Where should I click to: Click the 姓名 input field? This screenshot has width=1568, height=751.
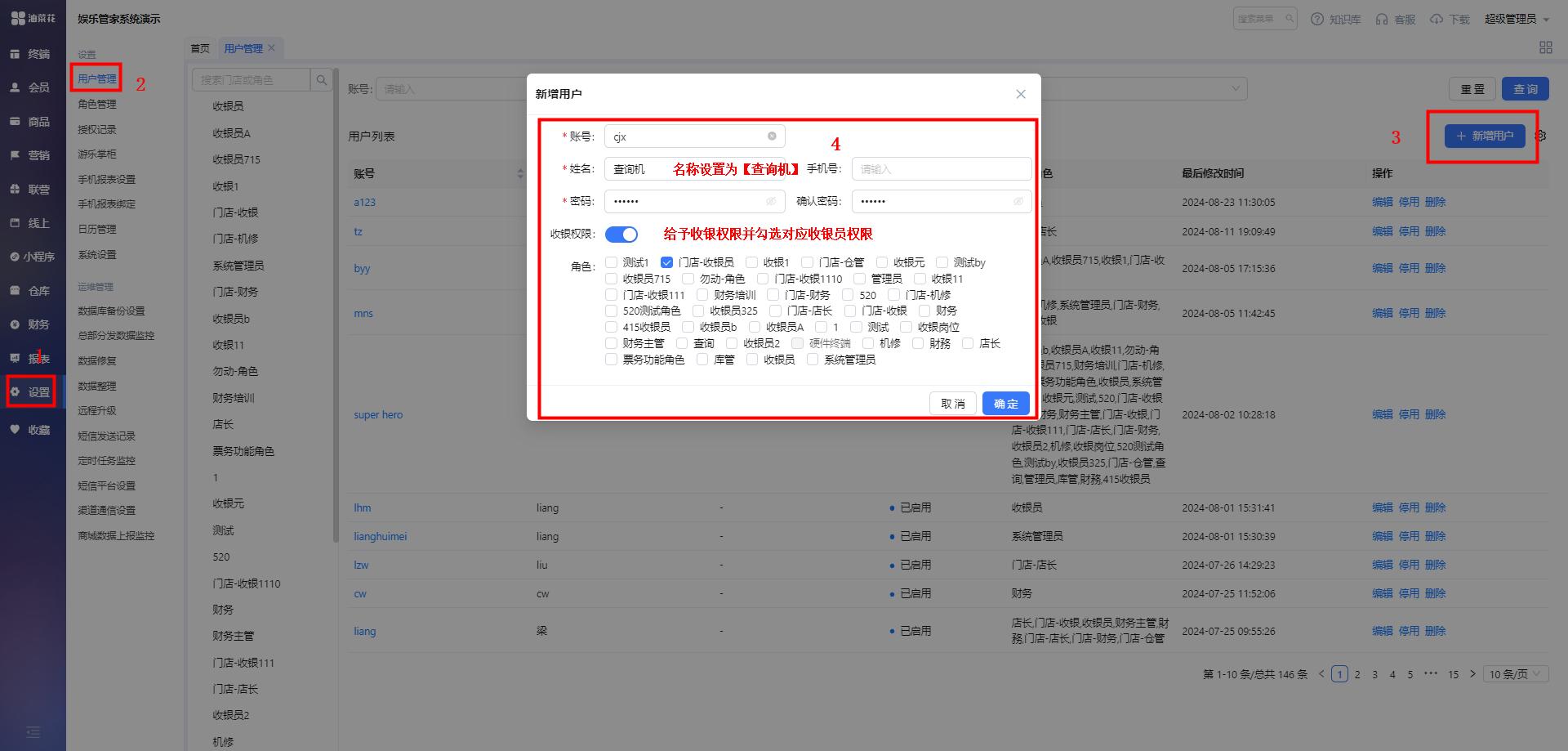tap(695, 169)
